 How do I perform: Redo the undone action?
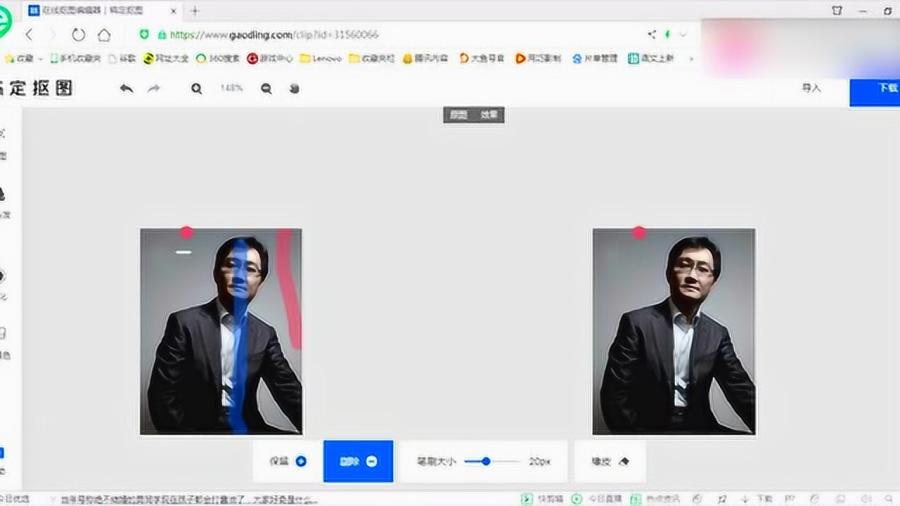pos(154,88)
